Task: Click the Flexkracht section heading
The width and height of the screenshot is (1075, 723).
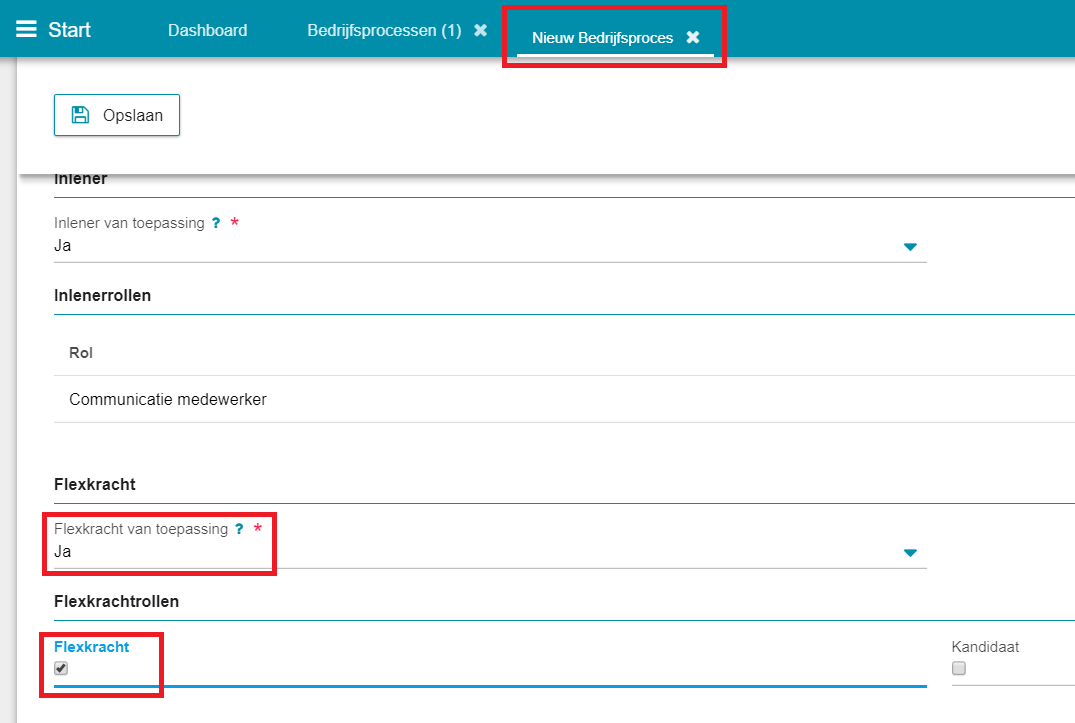Action: (x=95, y=485)
